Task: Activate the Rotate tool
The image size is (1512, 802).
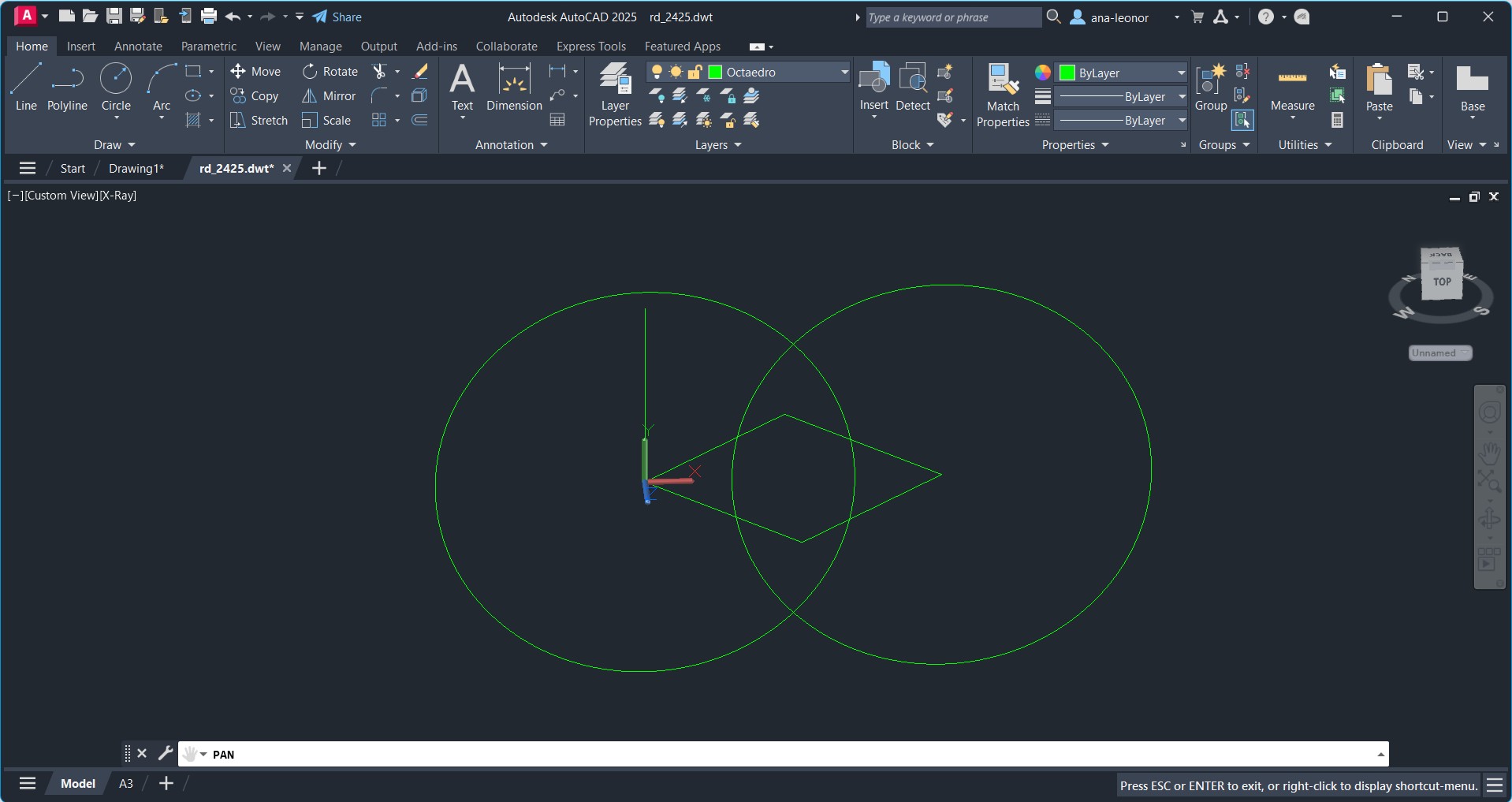Action: (310, 72)
